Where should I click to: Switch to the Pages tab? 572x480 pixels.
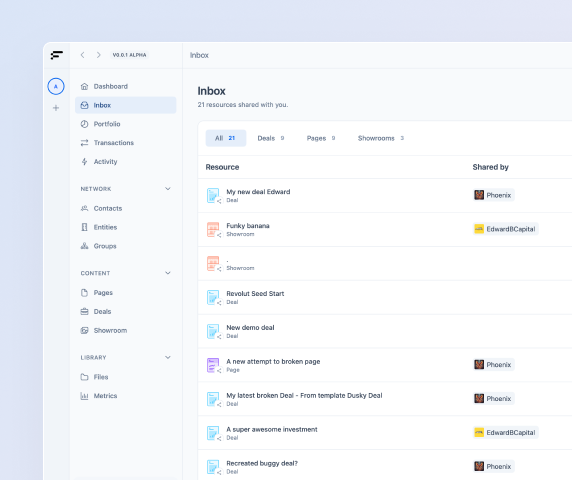(321, 138)
